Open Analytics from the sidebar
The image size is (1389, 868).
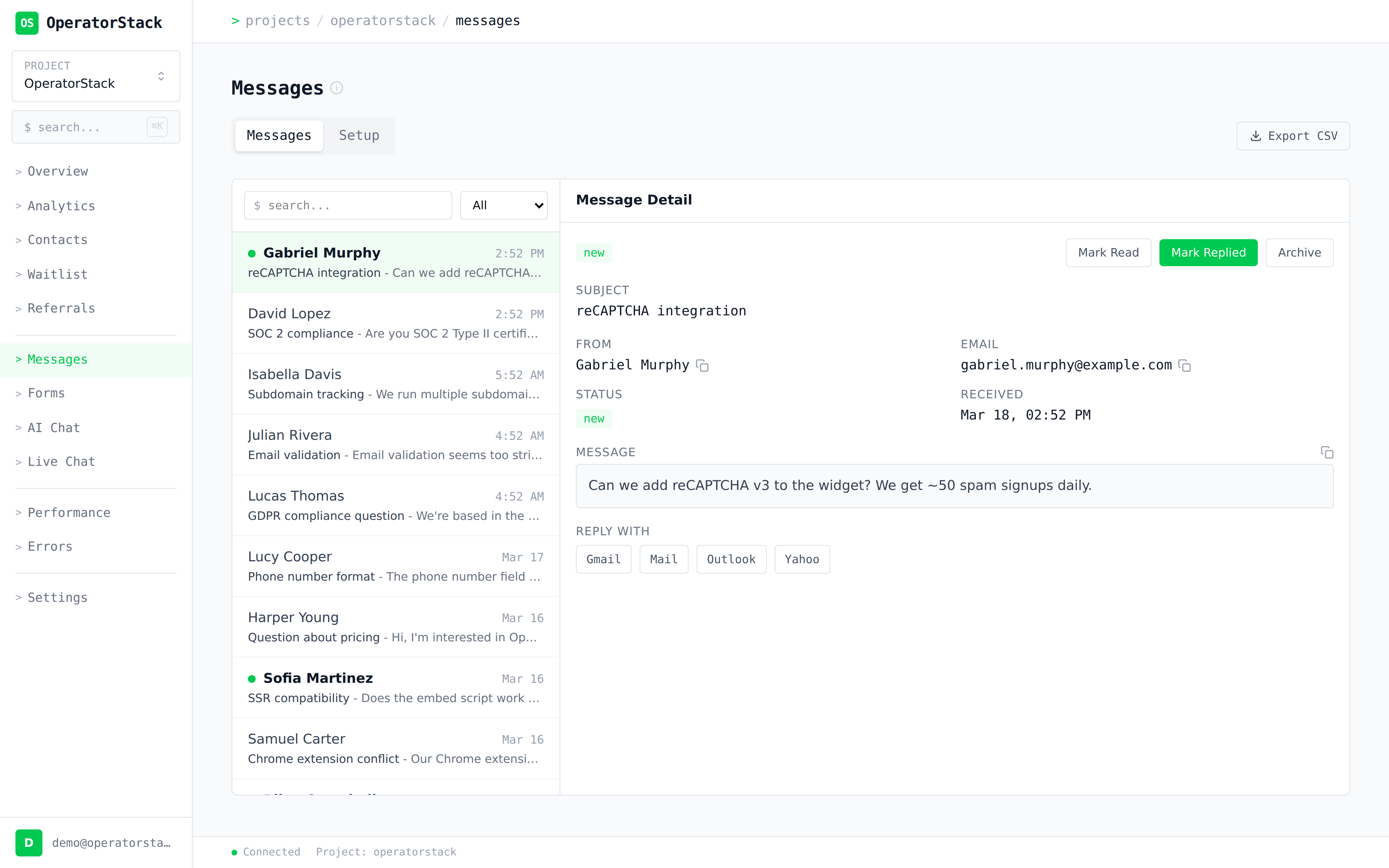click(x=61, y=205)
